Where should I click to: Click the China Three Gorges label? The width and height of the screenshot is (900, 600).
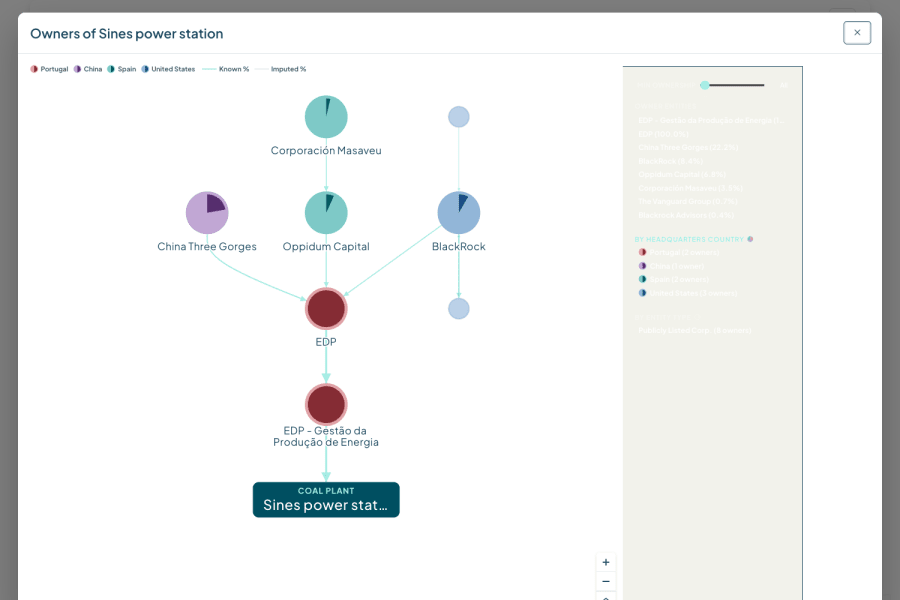point(207,246)
